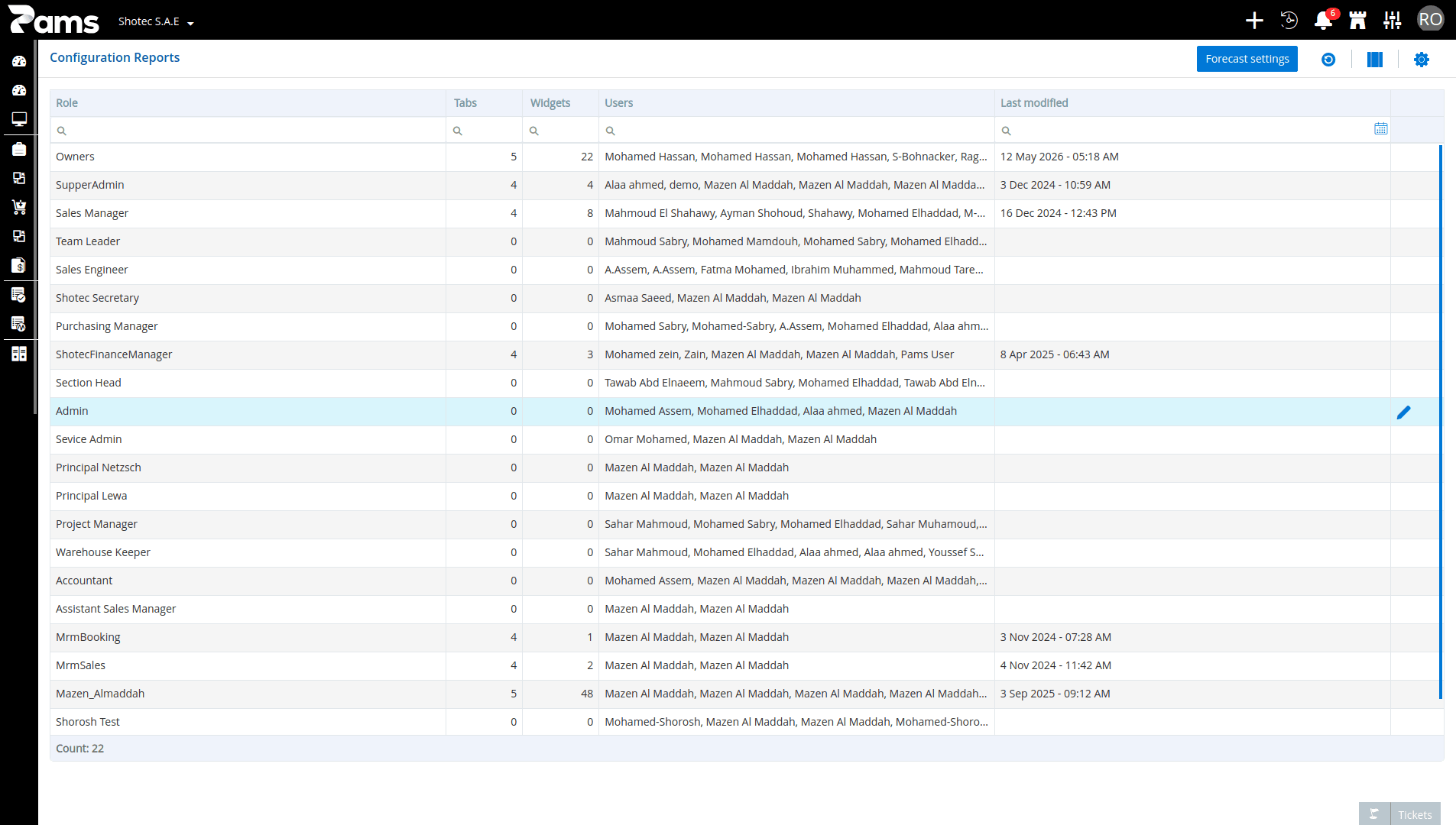Select the Warehouse Keeper role row
The width and height of the screenshot is (1456, 825).
[747, 552]
